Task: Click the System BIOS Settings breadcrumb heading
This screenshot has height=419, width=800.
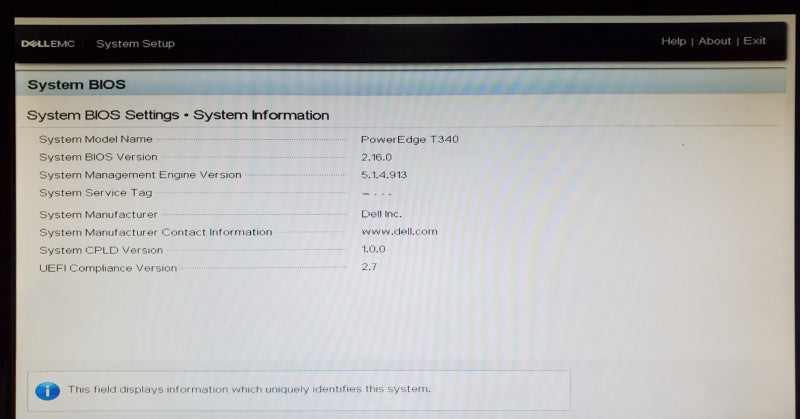Action: tap(178, 115)
